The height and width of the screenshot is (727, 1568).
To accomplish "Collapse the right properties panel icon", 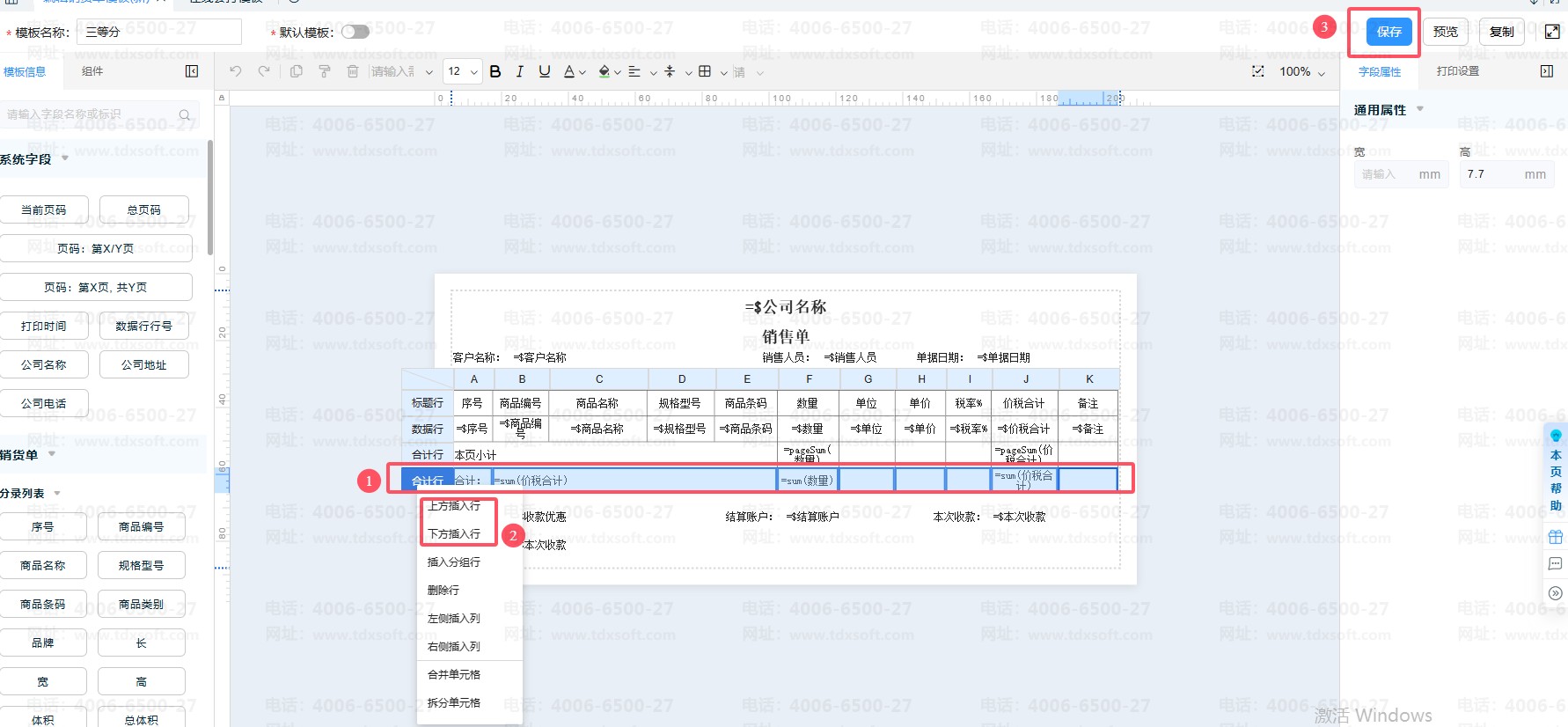I will click(x=1547, y=71).
